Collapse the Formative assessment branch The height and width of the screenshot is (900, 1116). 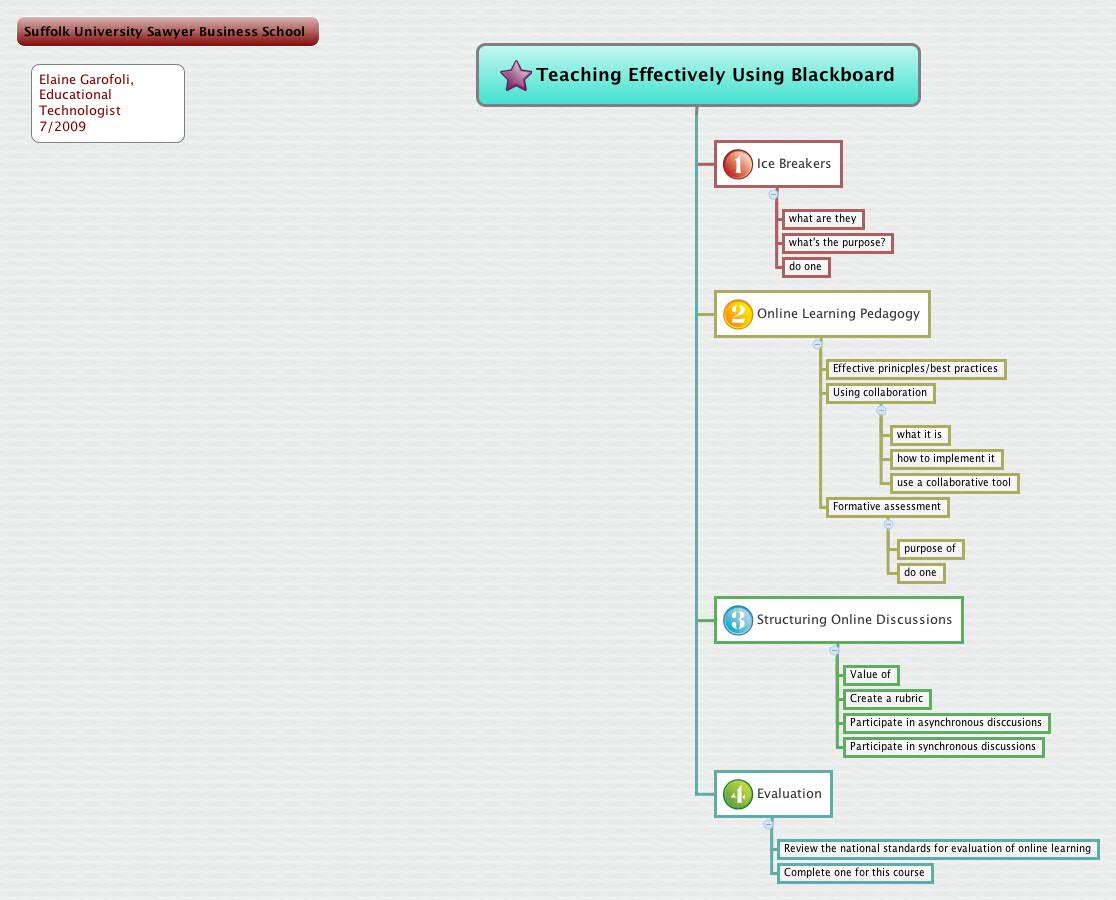click(x=888, y=523)
